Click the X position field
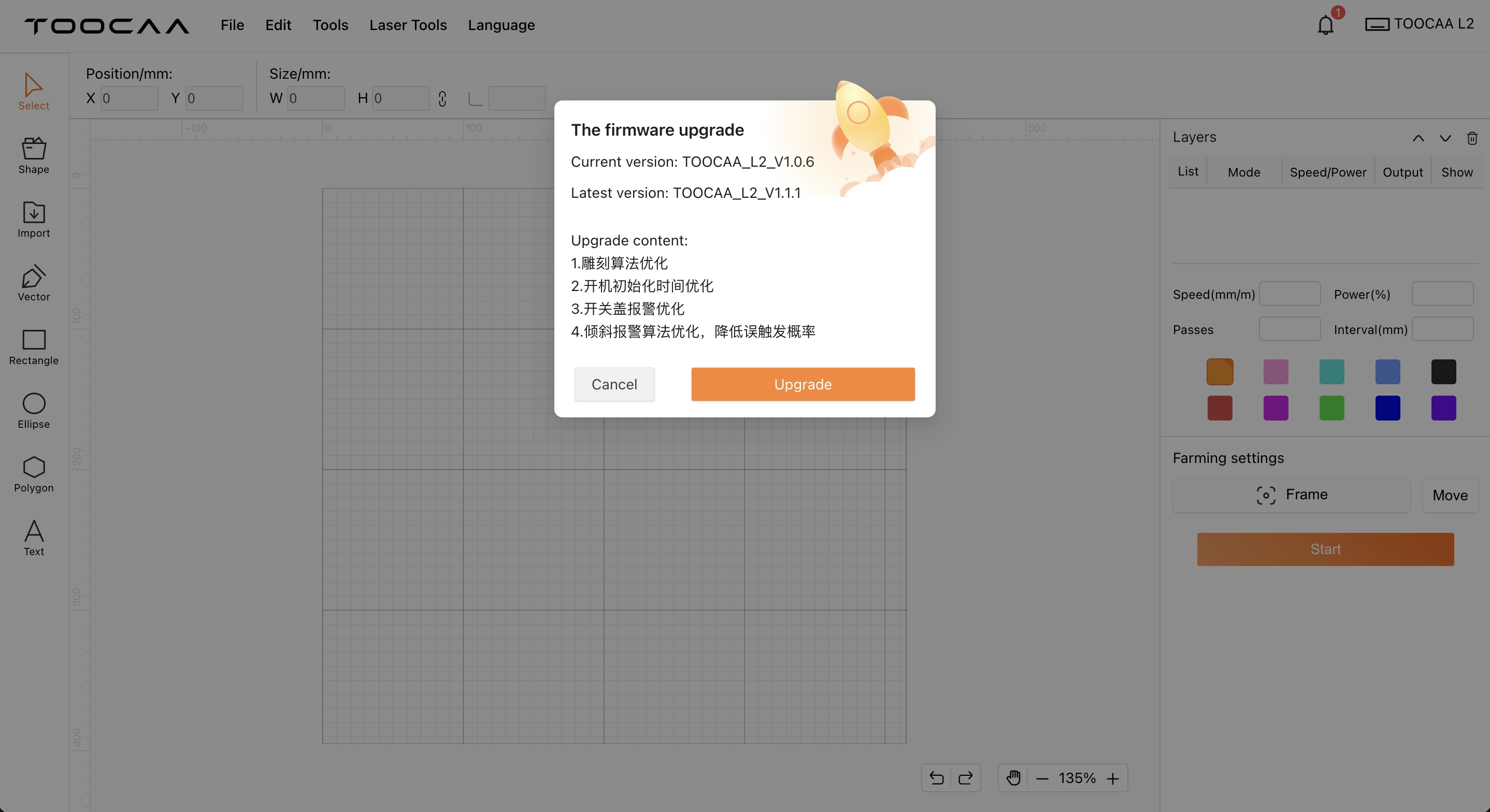 click(129, 98)
